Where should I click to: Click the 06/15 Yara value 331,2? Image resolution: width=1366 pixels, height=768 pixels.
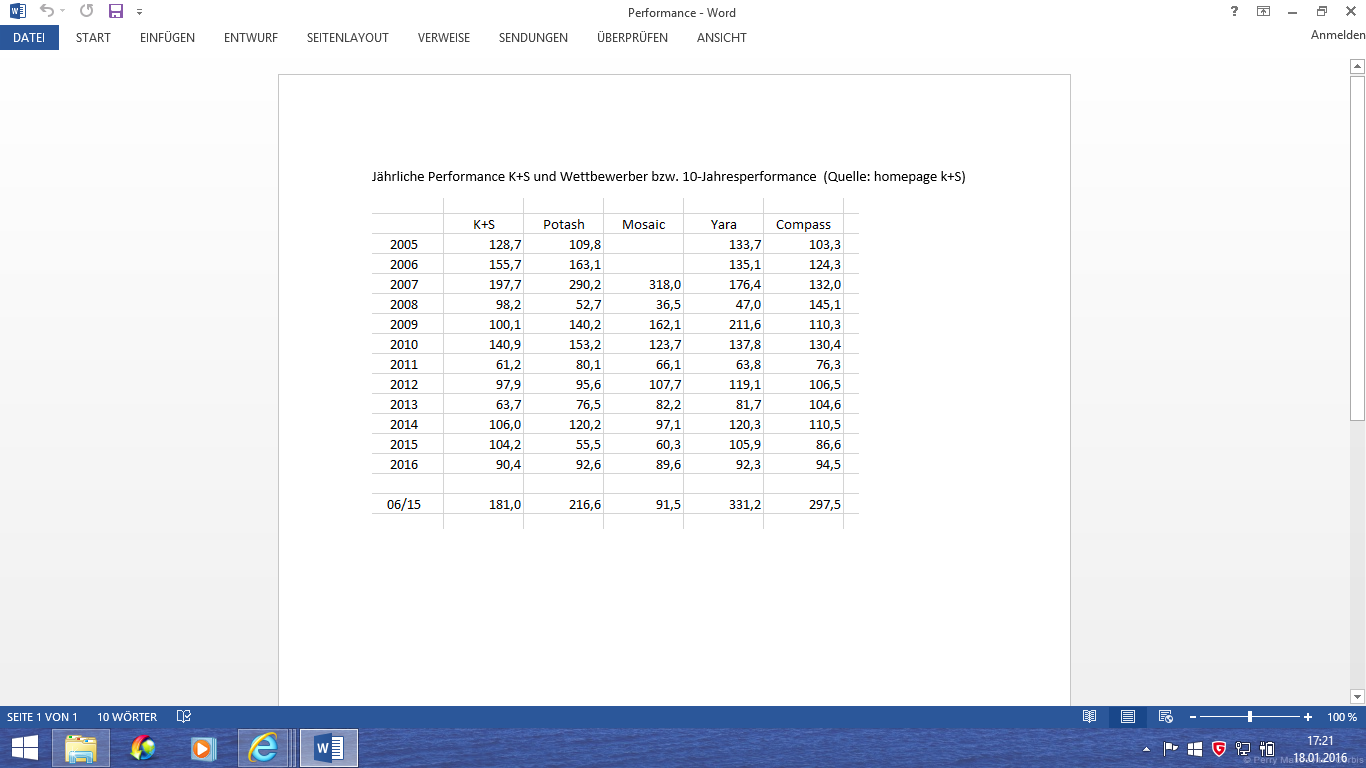point(744,504)
